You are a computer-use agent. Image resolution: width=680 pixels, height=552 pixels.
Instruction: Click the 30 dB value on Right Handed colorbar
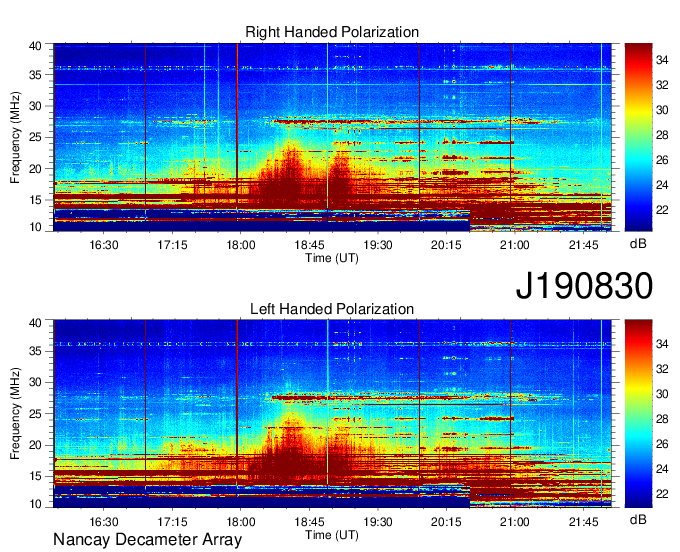[x=662, y=110]
